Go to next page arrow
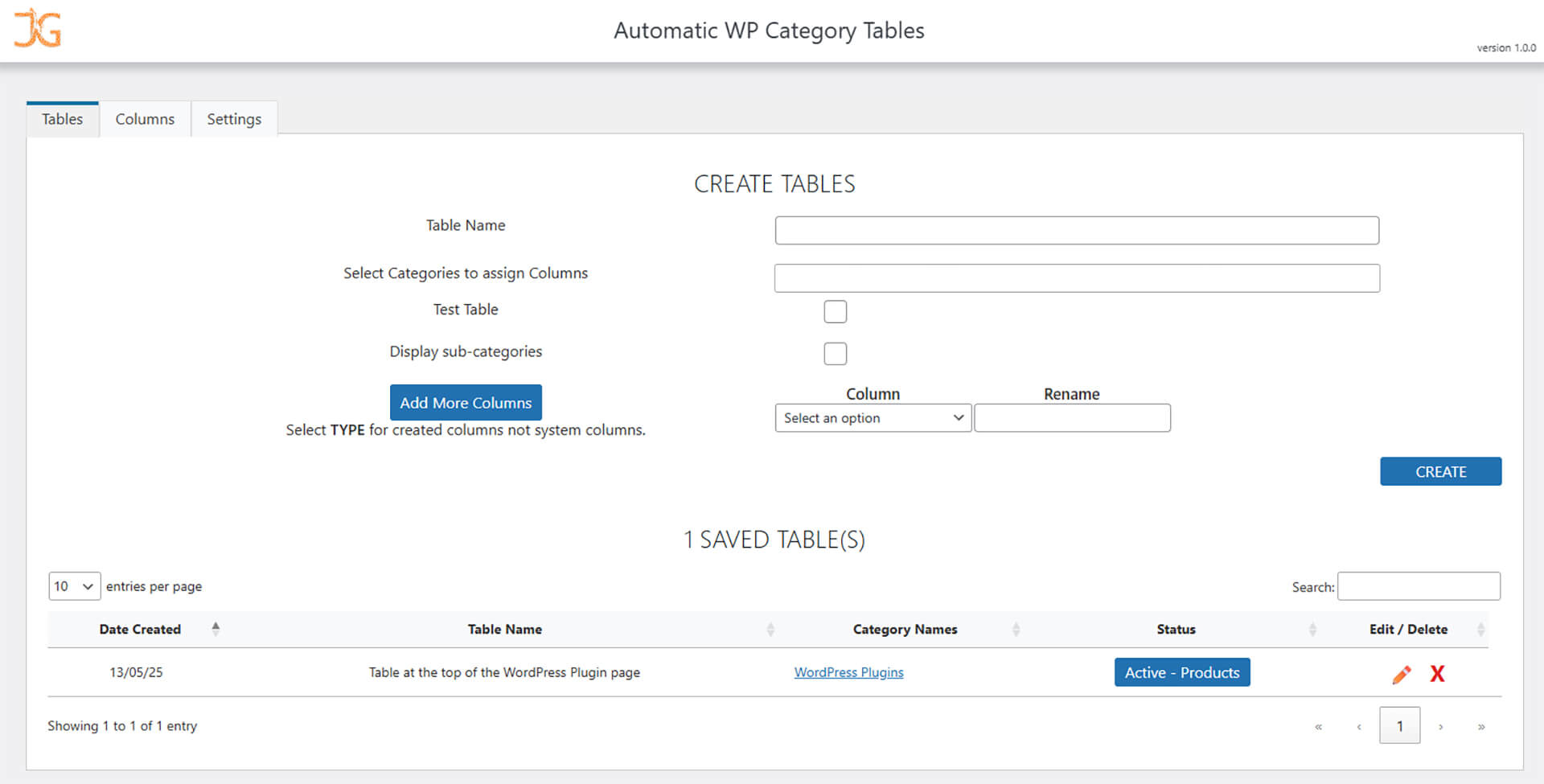1544x784 pixels. coord(1440,726)
